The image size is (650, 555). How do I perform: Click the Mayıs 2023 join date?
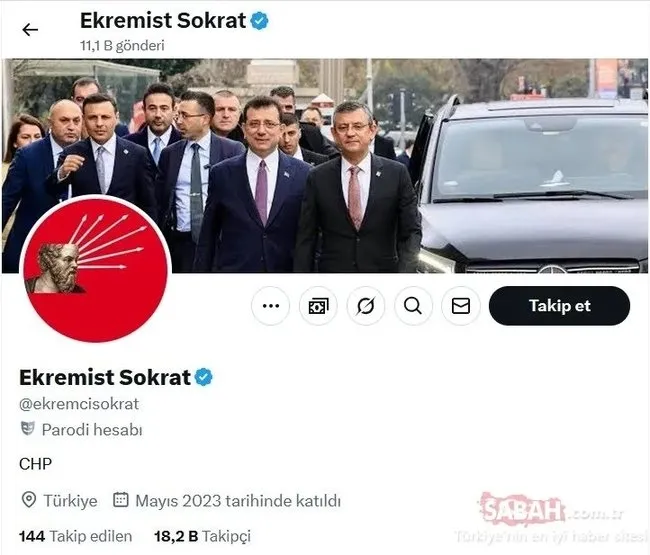(238, 501)
